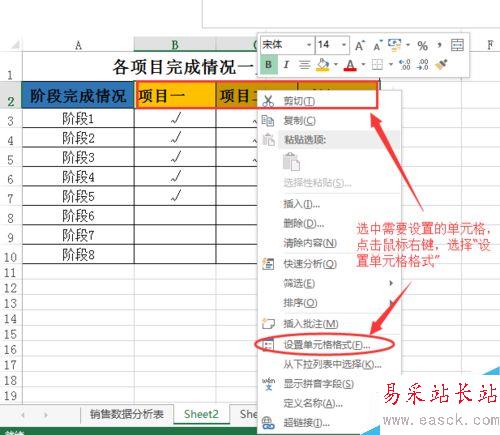
Task: Choose 复制(C) from the context menu
Action: coord(330,120)
